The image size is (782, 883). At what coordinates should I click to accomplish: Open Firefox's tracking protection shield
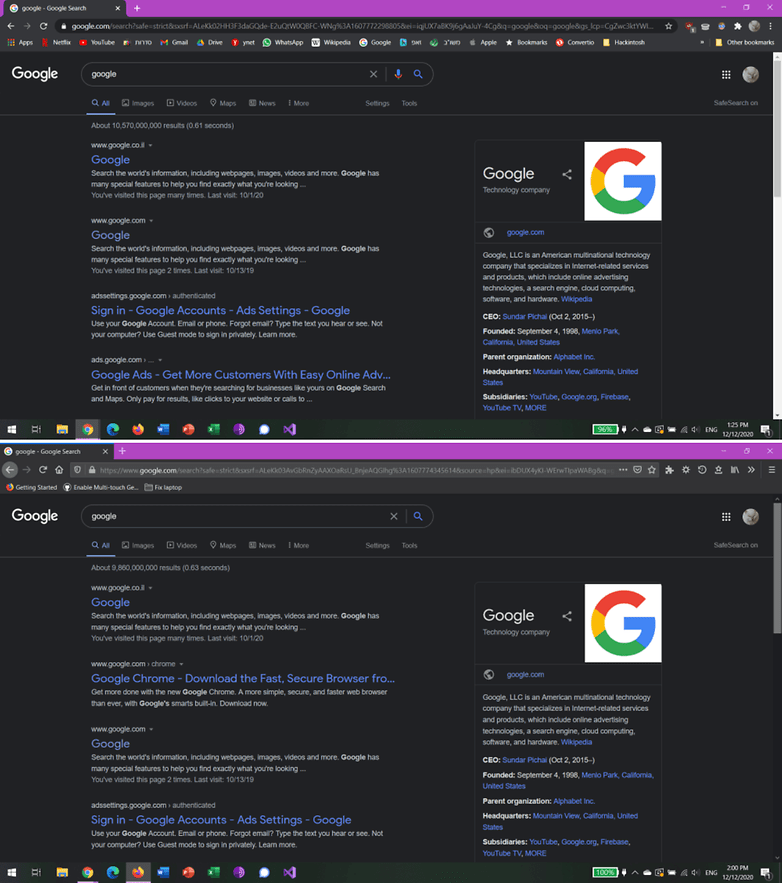click(x=78, y=470)
